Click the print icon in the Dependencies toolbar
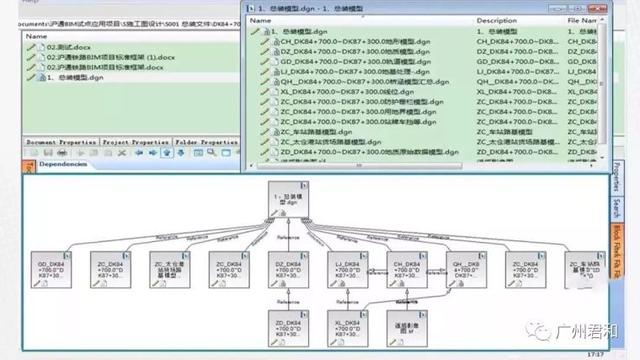The image size is (640, 360). 62,153
